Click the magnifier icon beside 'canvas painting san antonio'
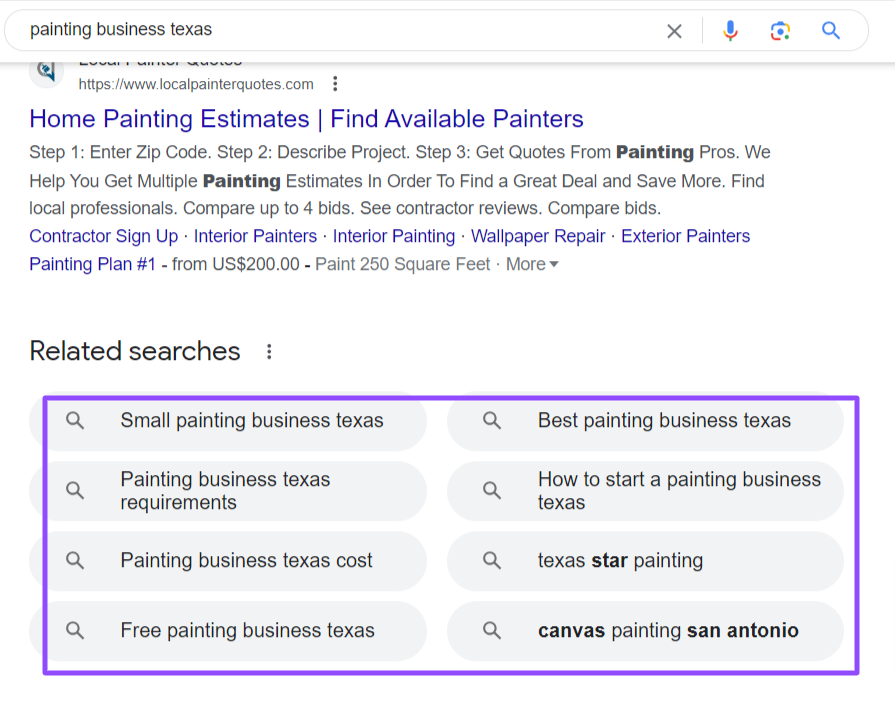This screenshot has height=703, width=895. pyautogui.click(x=491, y=631)
